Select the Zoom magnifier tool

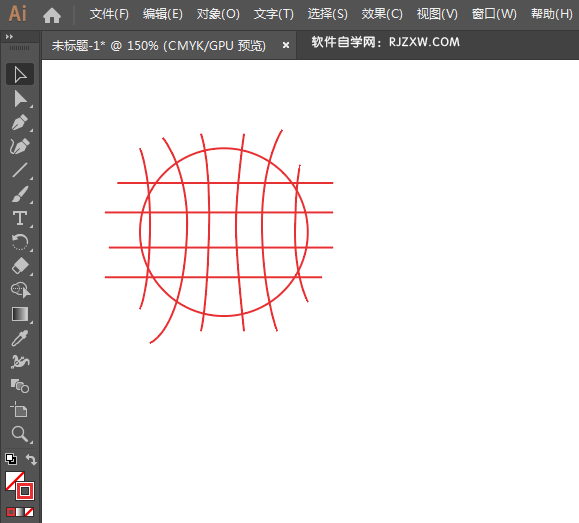(x=20, y=434)
